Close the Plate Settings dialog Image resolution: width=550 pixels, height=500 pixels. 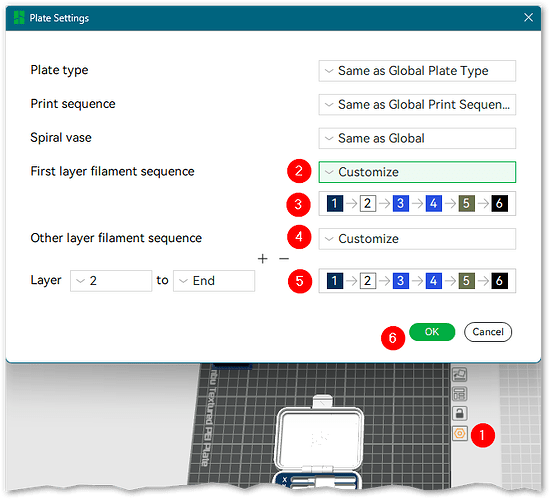(528, 18)
